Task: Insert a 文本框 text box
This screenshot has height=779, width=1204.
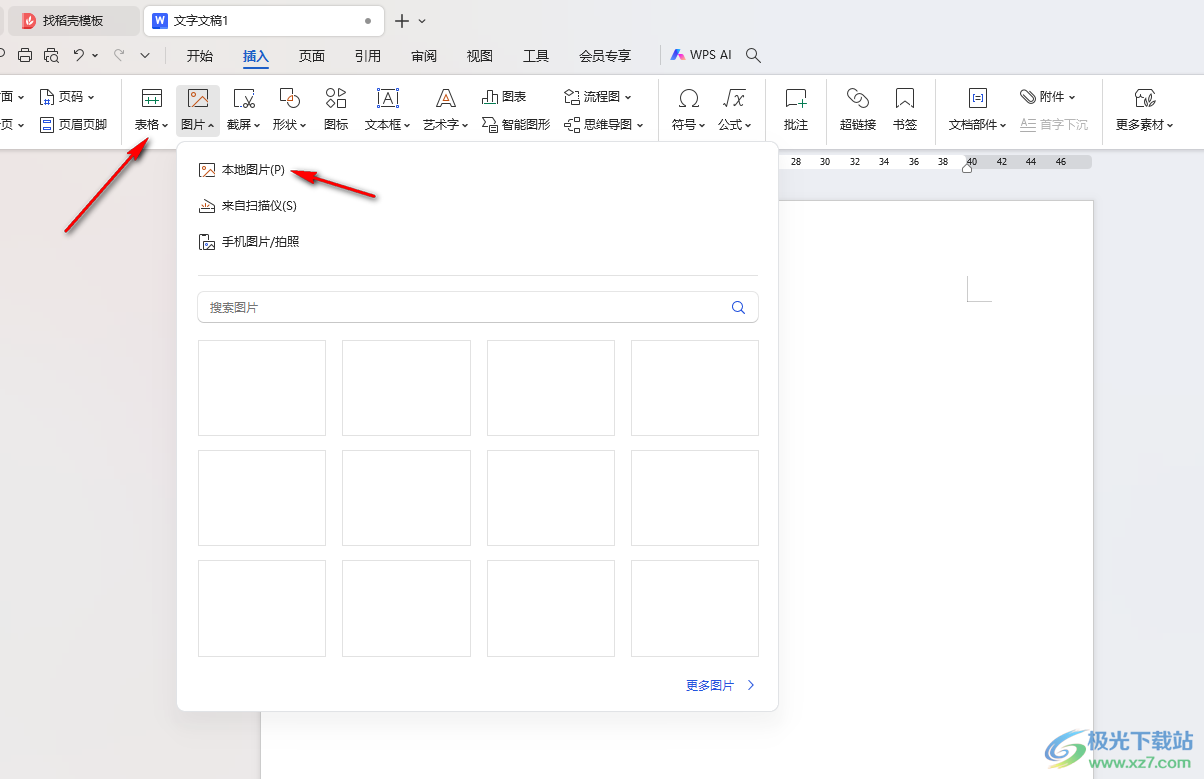Action: point(387,110)
